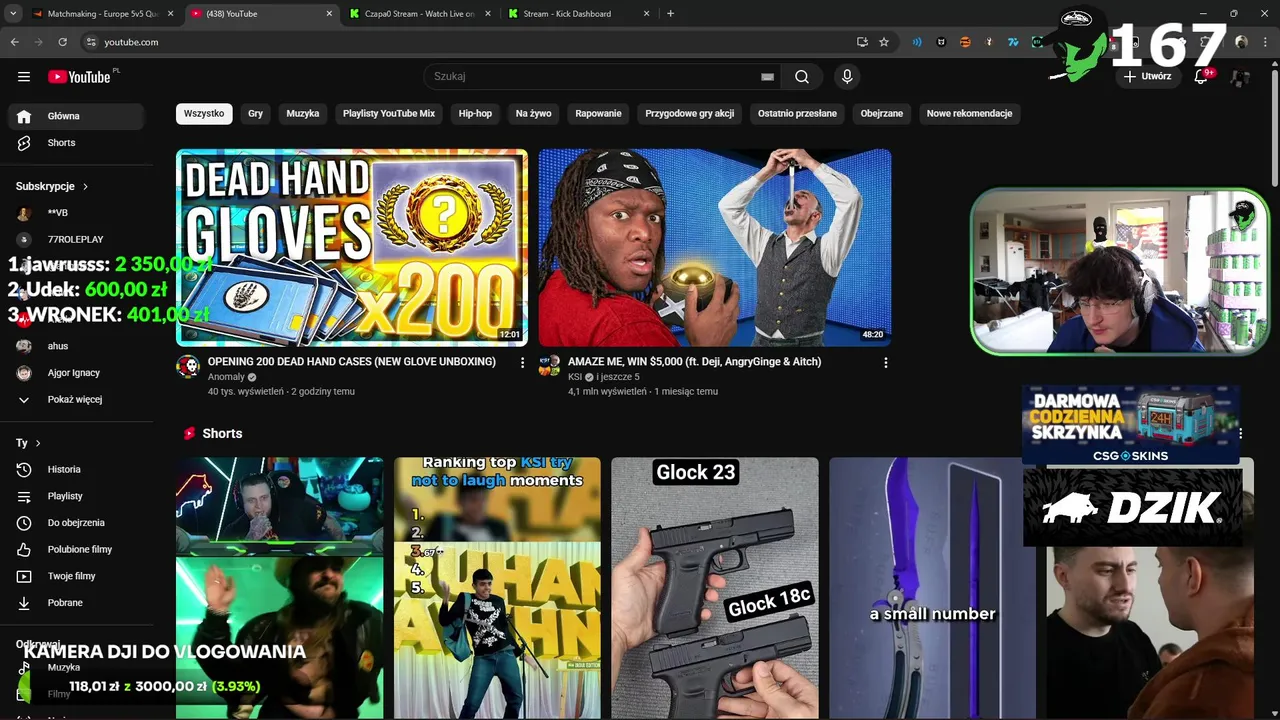Click the Główna home icon in sidebar
1280x720 pixels.
tap(24, 116)
